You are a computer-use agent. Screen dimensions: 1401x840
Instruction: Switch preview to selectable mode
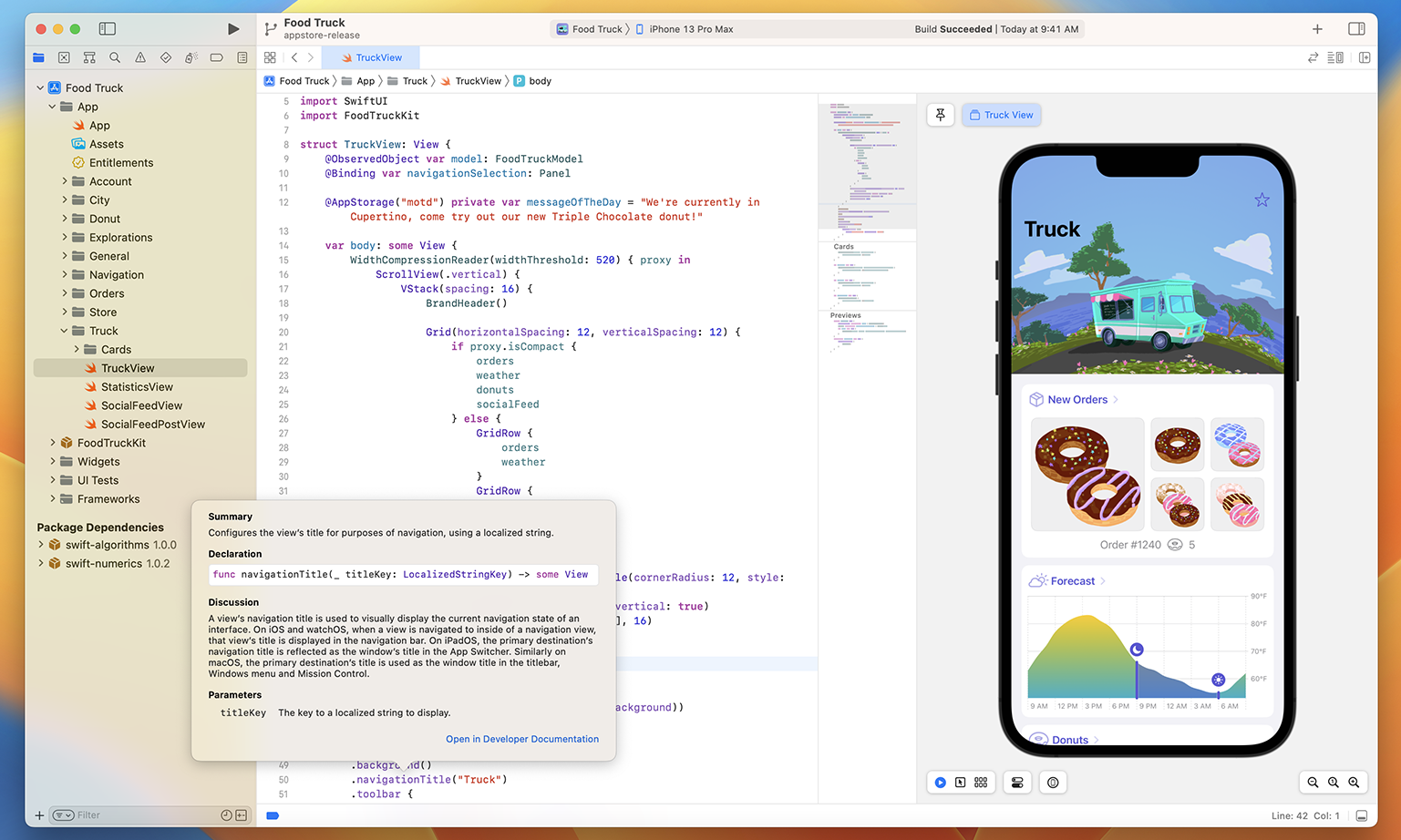(960, 783)
